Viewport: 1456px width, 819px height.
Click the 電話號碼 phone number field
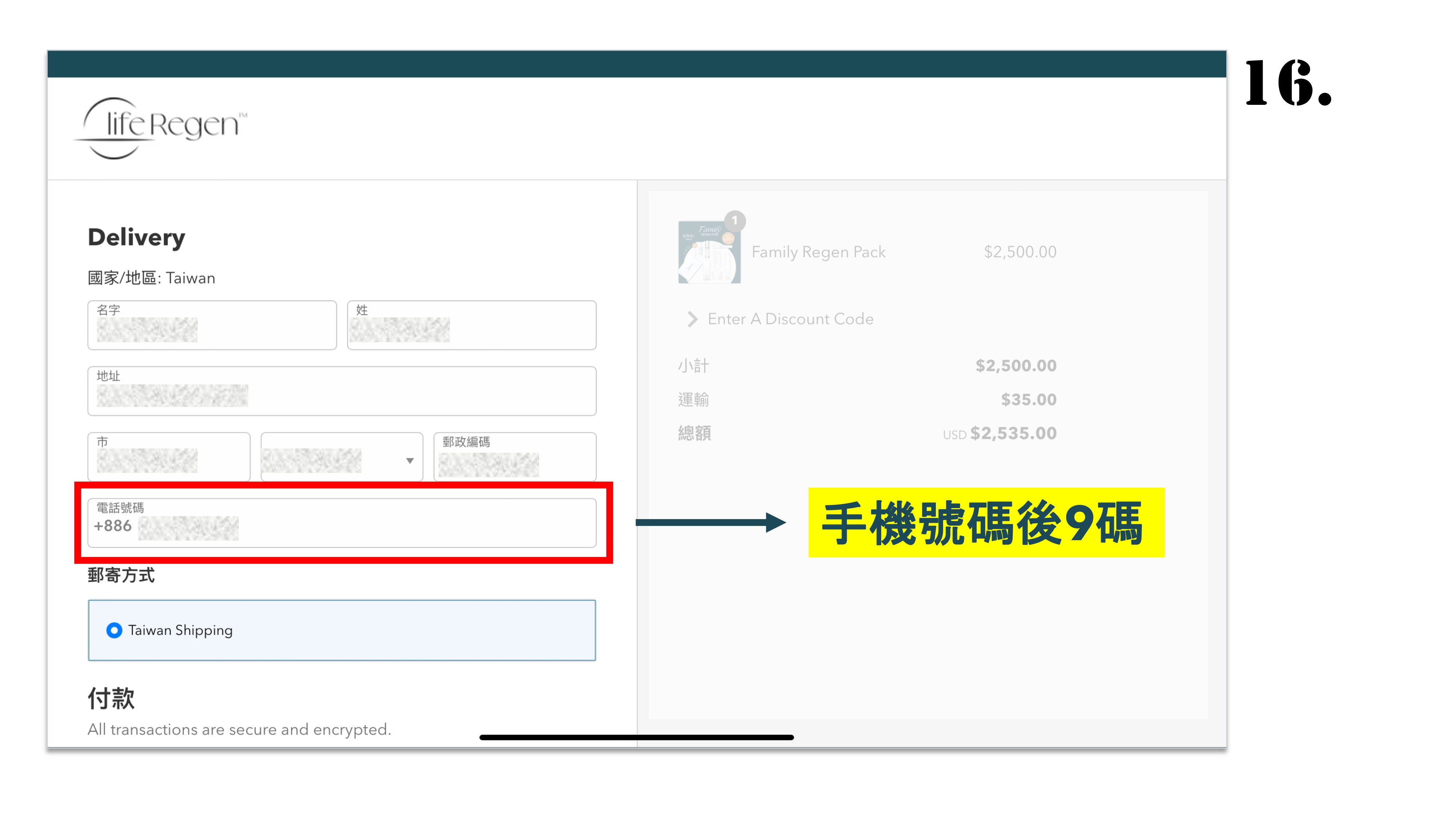341,523
